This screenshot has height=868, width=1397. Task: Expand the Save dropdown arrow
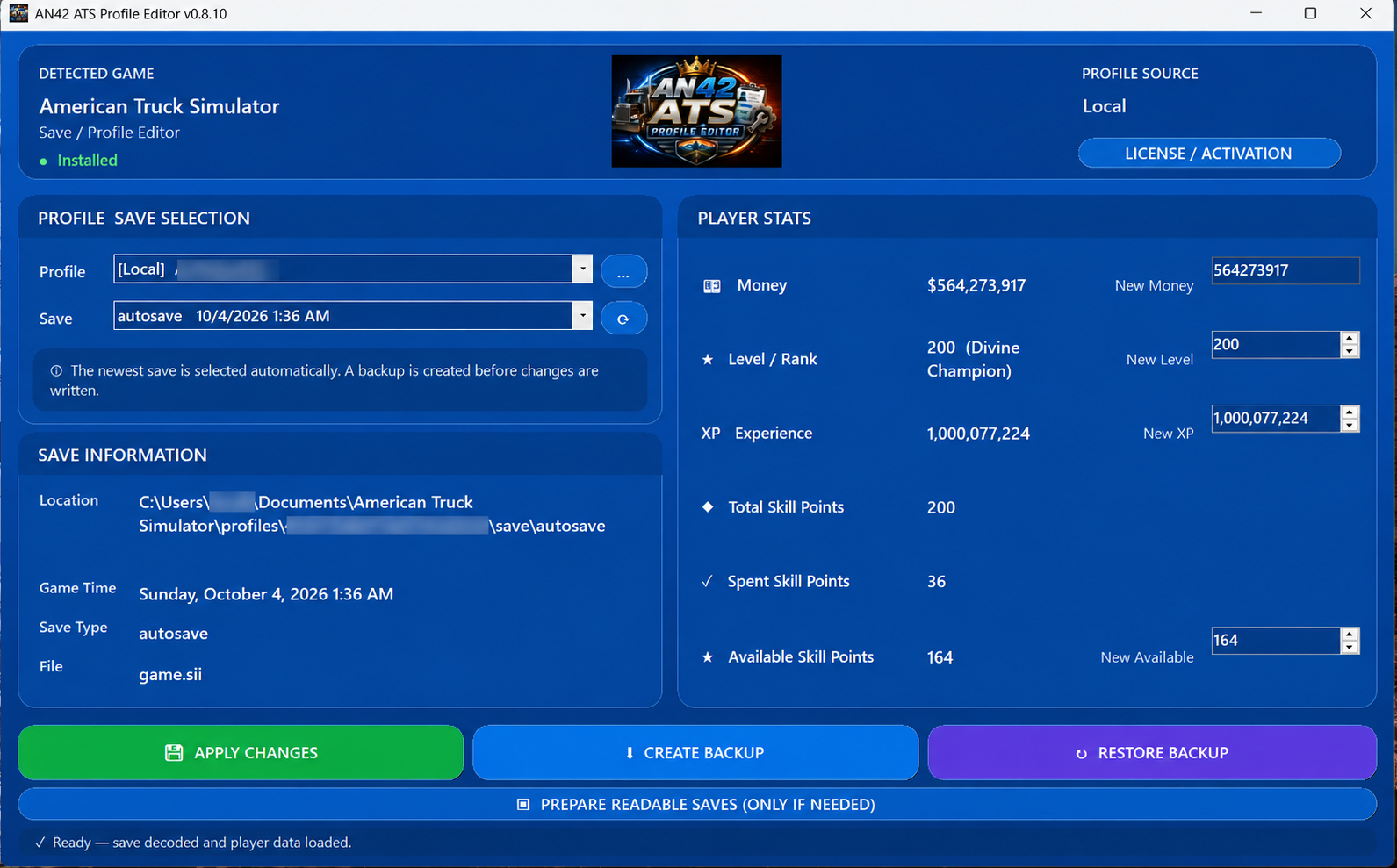click(582, 315)
